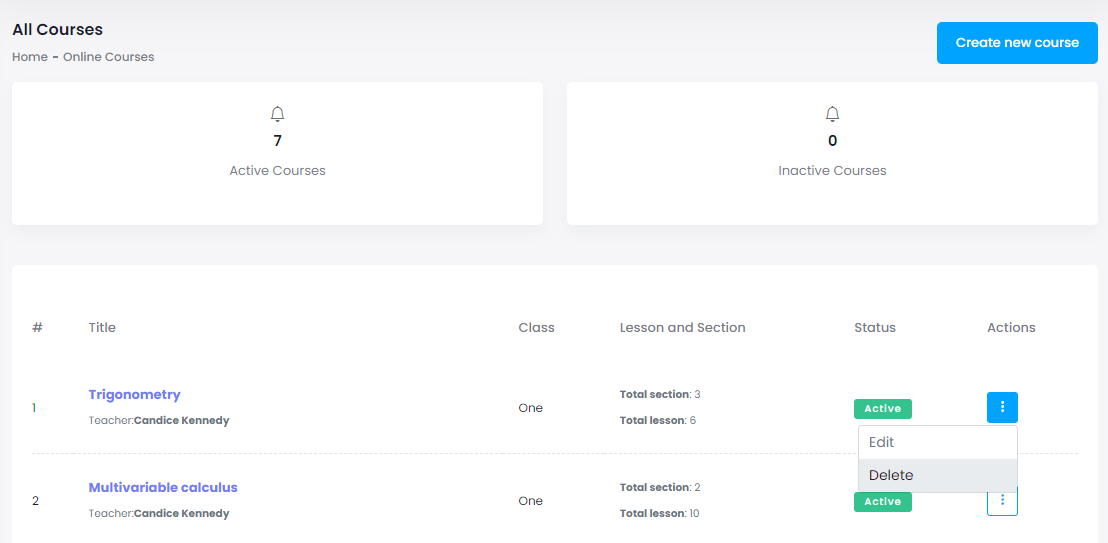1108x543 pixels.
Task: Click the Online Courses breadcrumb
Action: [108, 57]
